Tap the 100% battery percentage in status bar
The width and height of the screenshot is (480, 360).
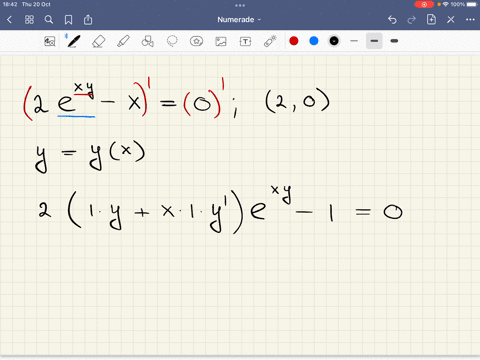point(458,4)
